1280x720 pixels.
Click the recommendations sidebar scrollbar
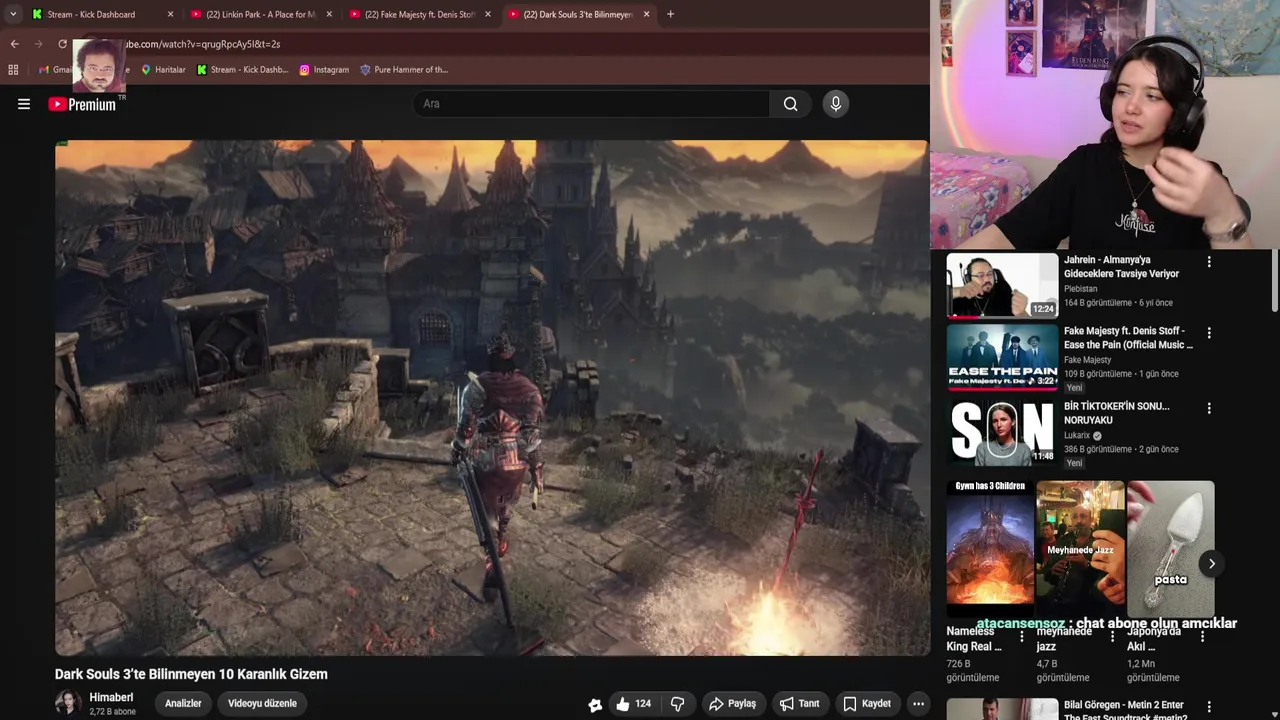click(1275, 282)
